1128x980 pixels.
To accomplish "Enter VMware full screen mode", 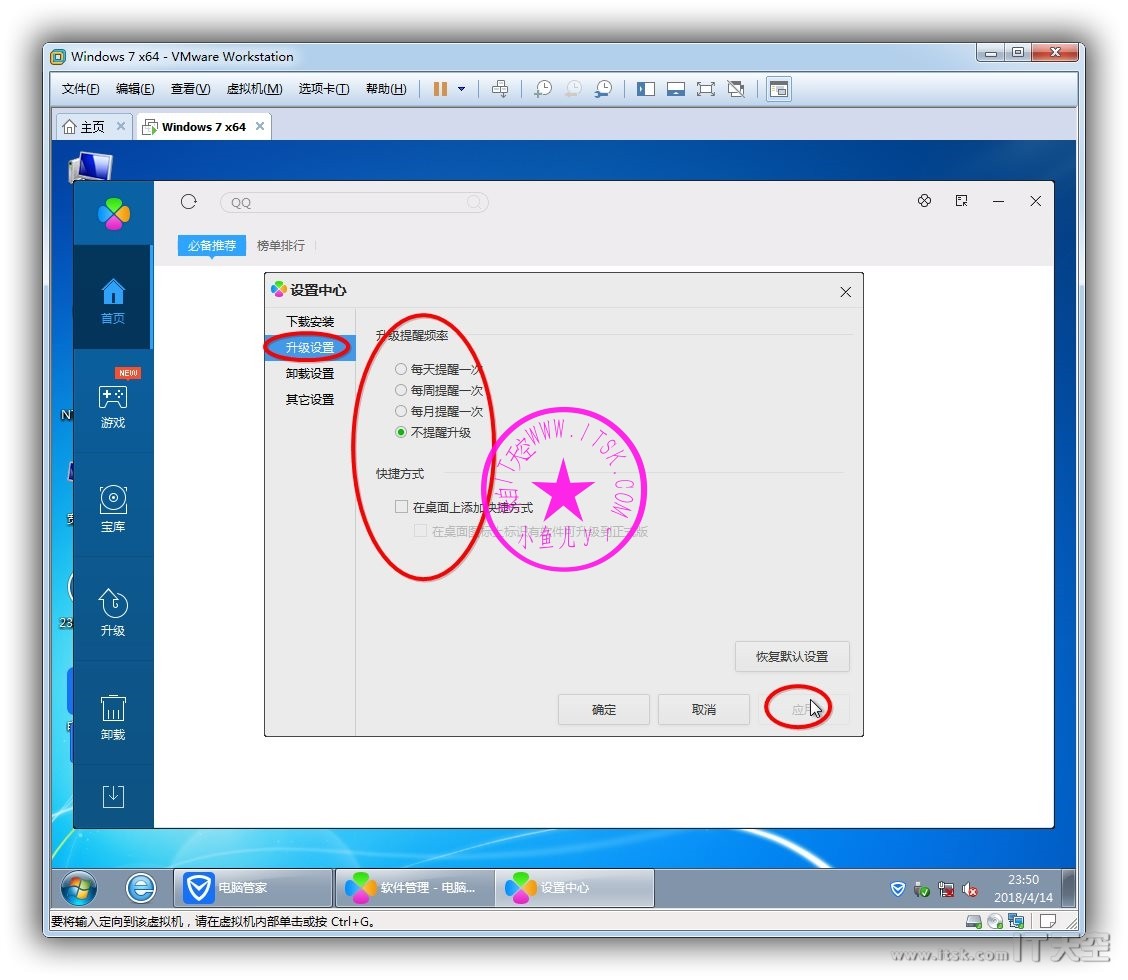I will point(706,89).
